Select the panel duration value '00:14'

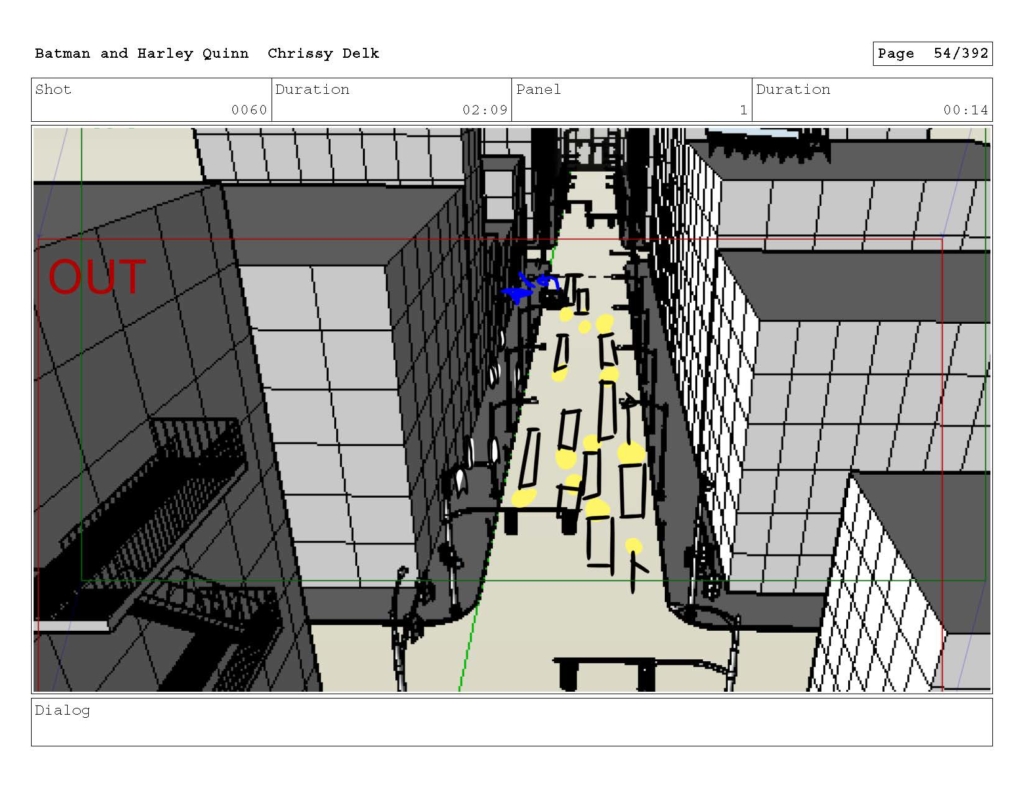click(x=965, y=110)
